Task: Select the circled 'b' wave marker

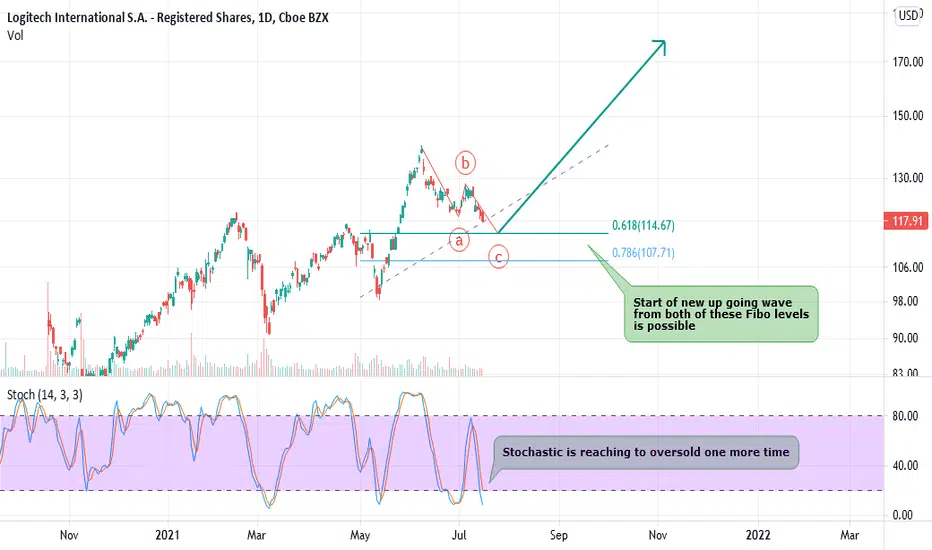Action: coord(465,163)
